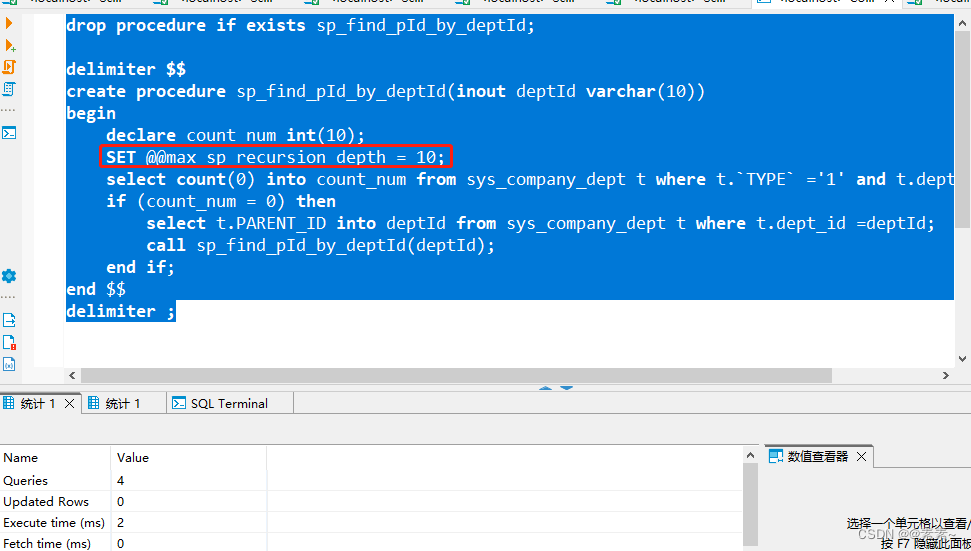
Task: Click the editor horizontal scrollbar thumb
Action: 456,375
